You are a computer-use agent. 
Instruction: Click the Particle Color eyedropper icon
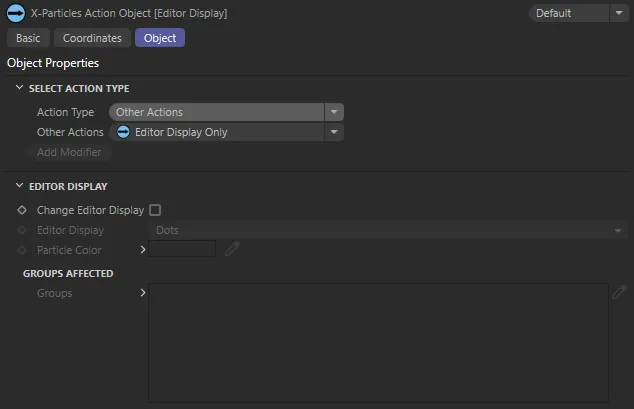pyautogui.click(x=232, y=250)
